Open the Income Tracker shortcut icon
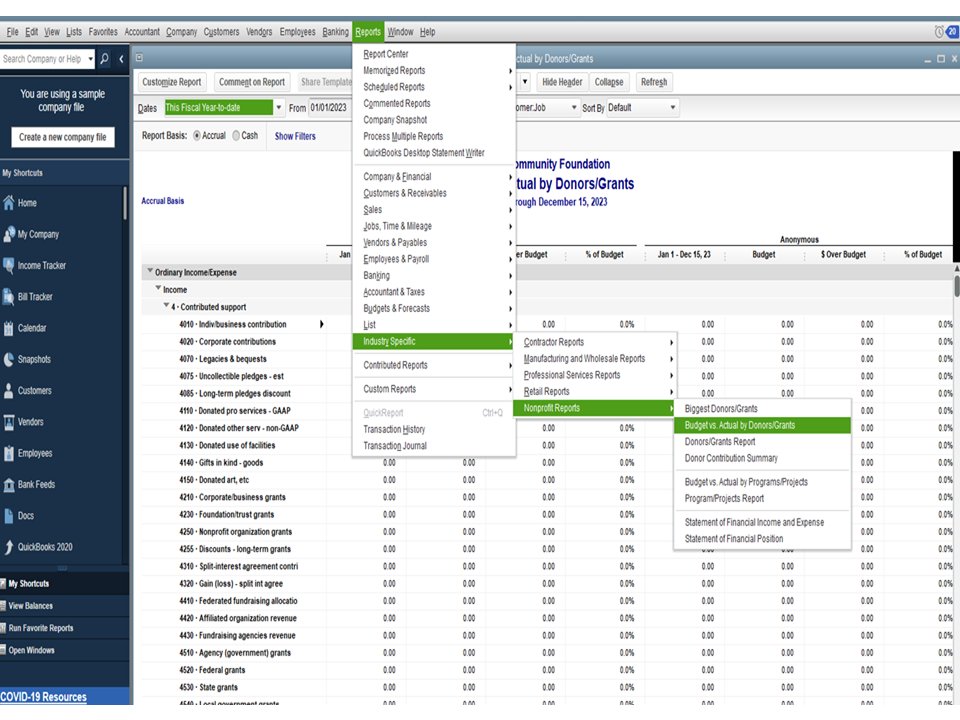This screenshot has height=720, width=960. [x=9, y=266]
